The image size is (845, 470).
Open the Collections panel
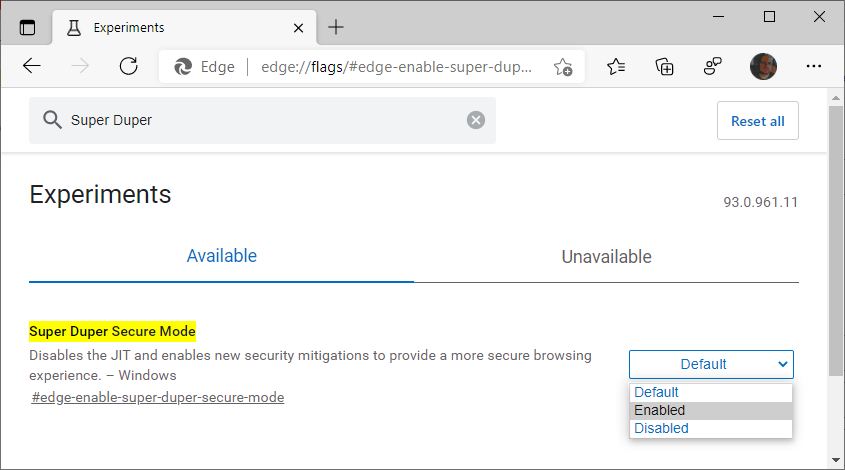664,67
